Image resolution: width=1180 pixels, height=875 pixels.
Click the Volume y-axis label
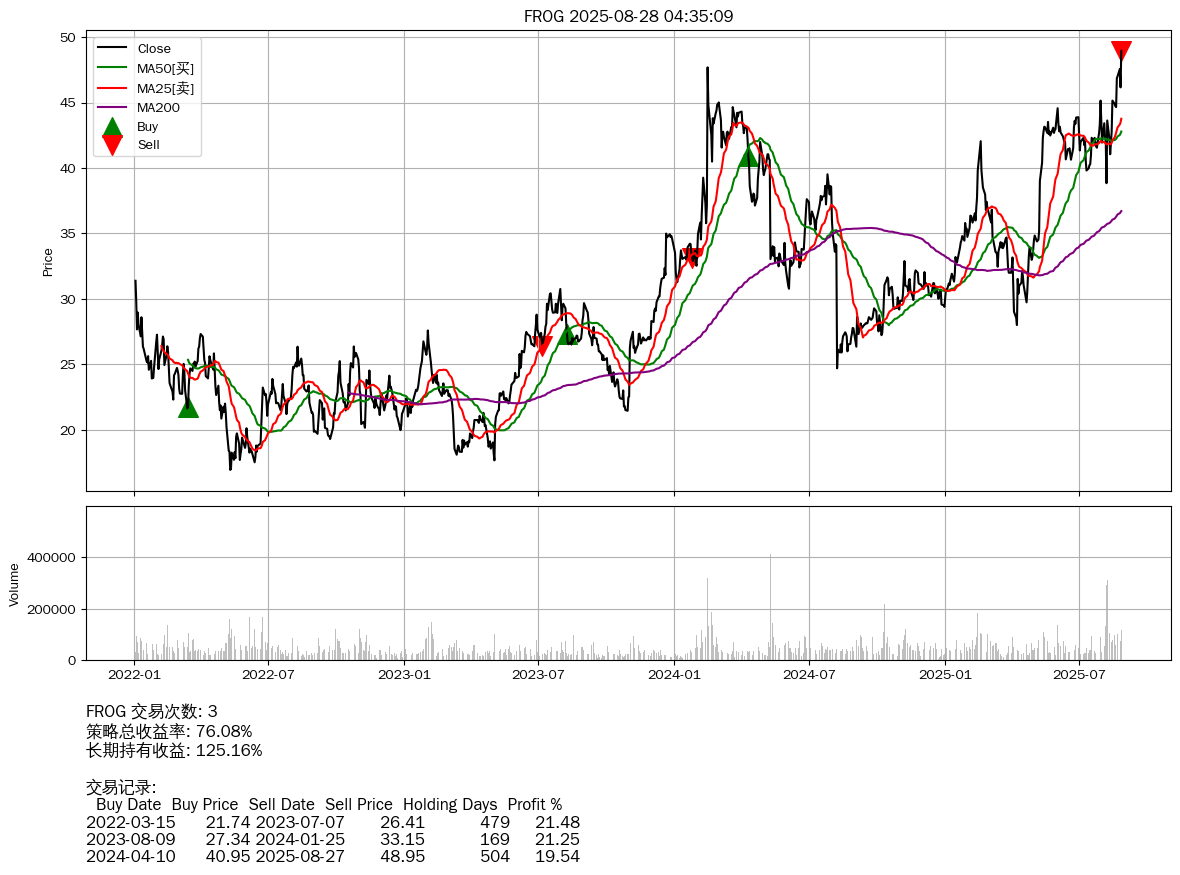pos(14,584)
